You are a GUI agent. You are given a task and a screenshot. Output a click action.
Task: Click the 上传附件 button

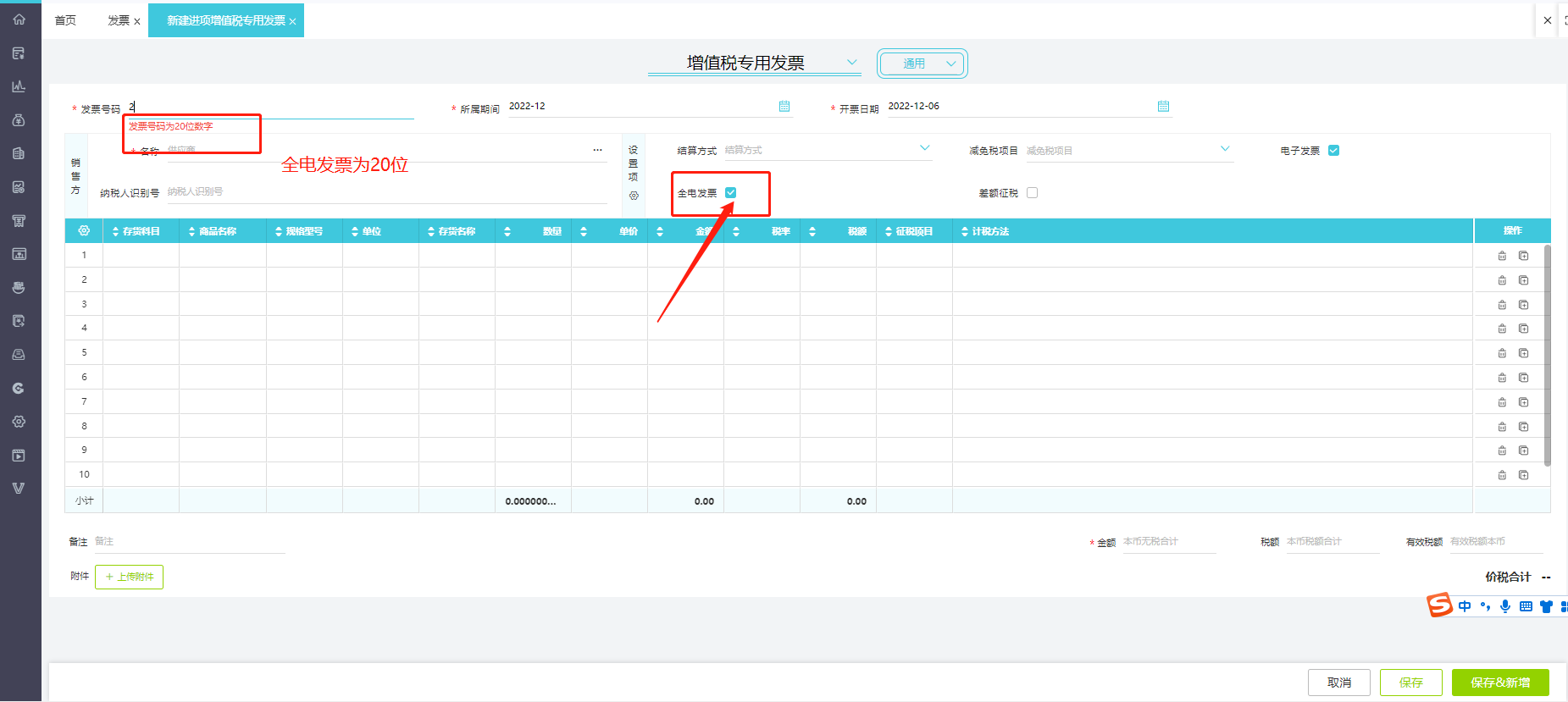(130, 577)
